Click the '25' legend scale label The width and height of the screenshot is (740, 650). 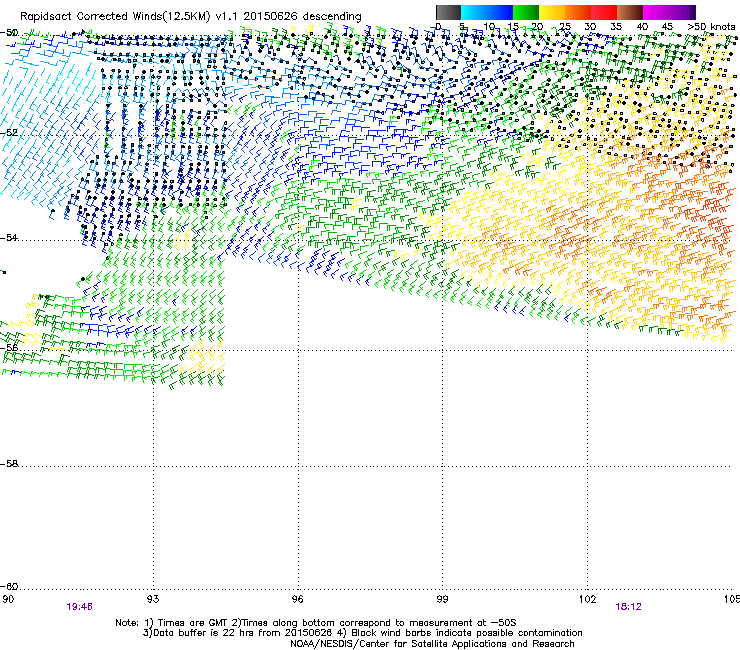pyautogui.click(x=565, y=27)
